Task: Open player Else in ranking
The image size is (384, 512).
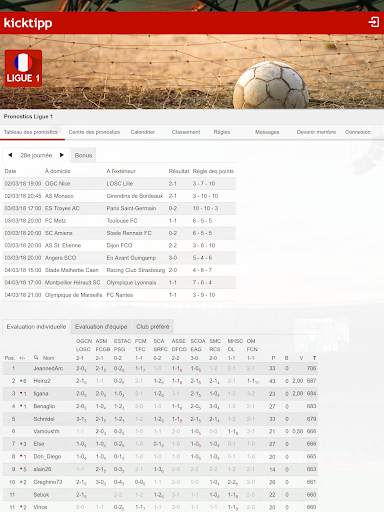Action: tap(39, 444)
